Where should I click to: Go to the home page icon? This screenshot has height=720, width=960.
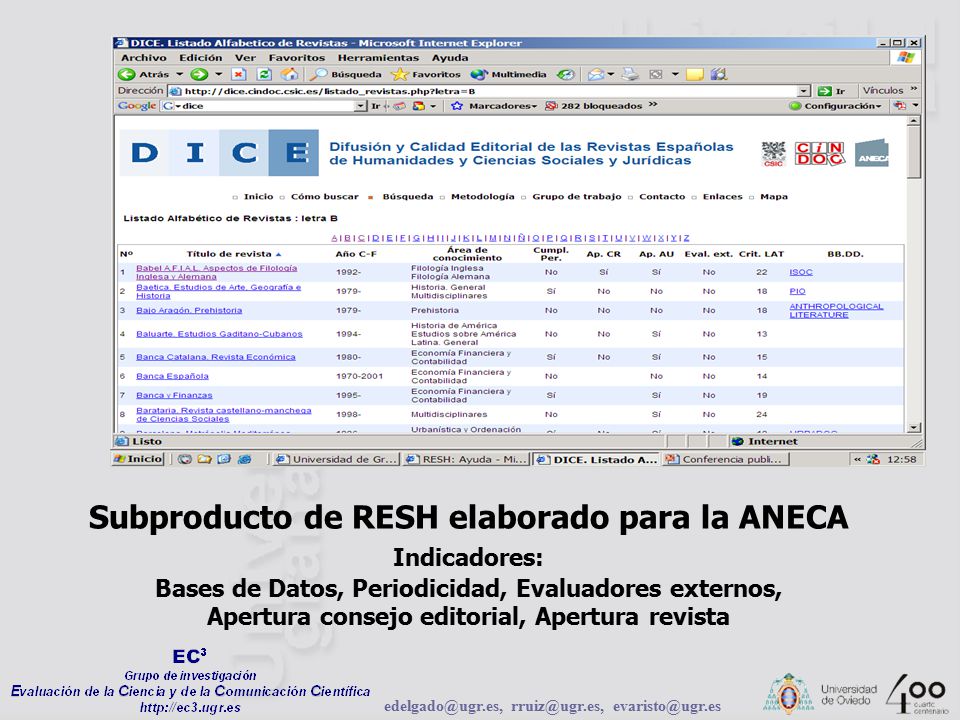(290, 75)
